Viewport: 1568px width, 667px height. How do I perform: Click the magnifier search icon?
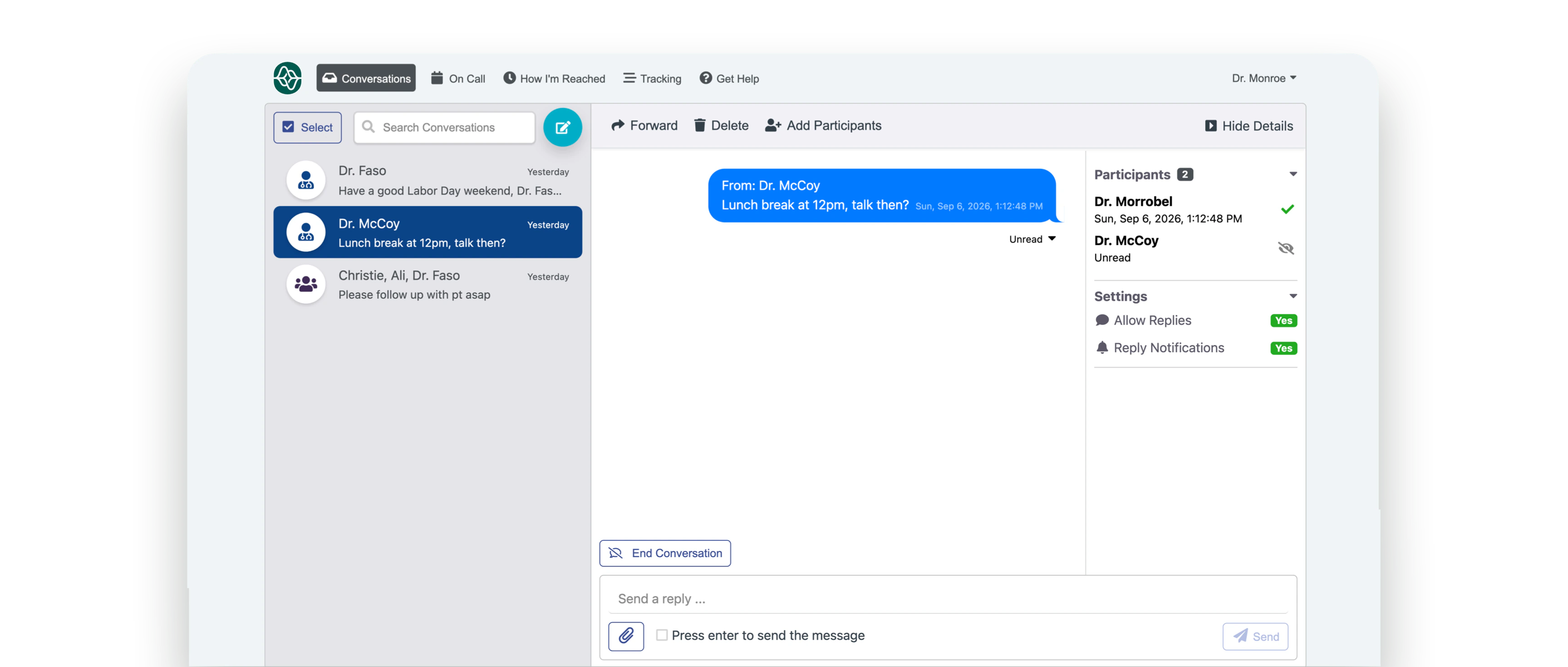(368, 127)
